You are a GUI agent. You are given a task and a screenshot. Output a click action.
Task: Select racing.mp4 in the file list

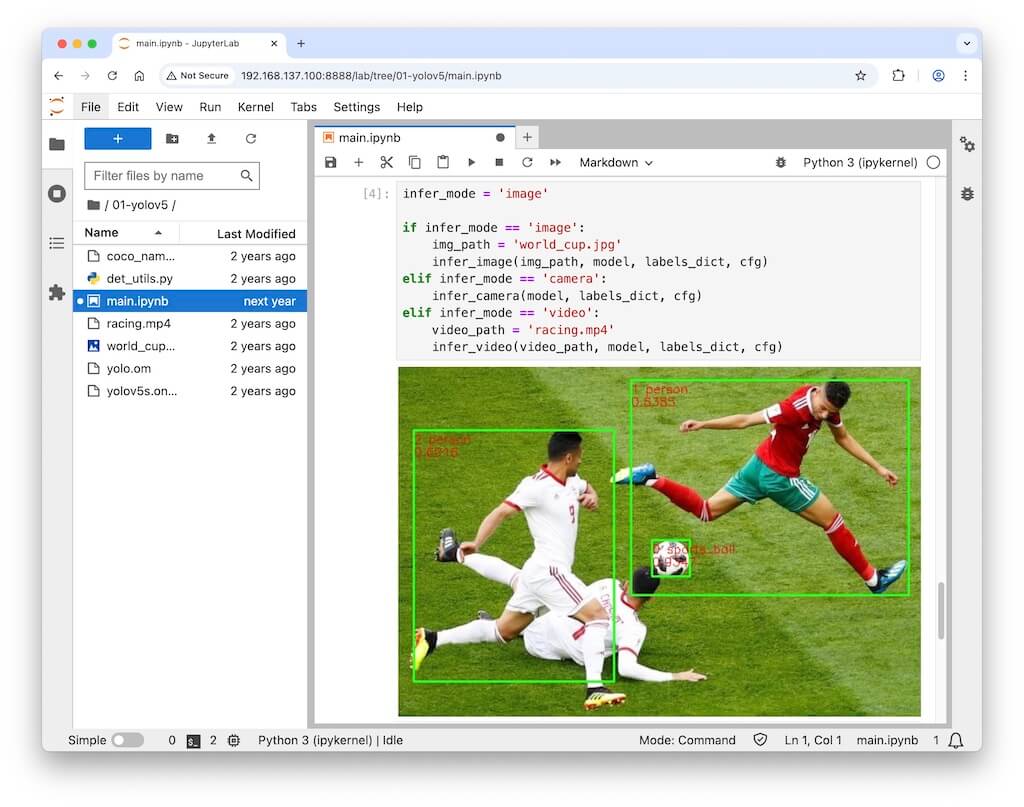139,324
